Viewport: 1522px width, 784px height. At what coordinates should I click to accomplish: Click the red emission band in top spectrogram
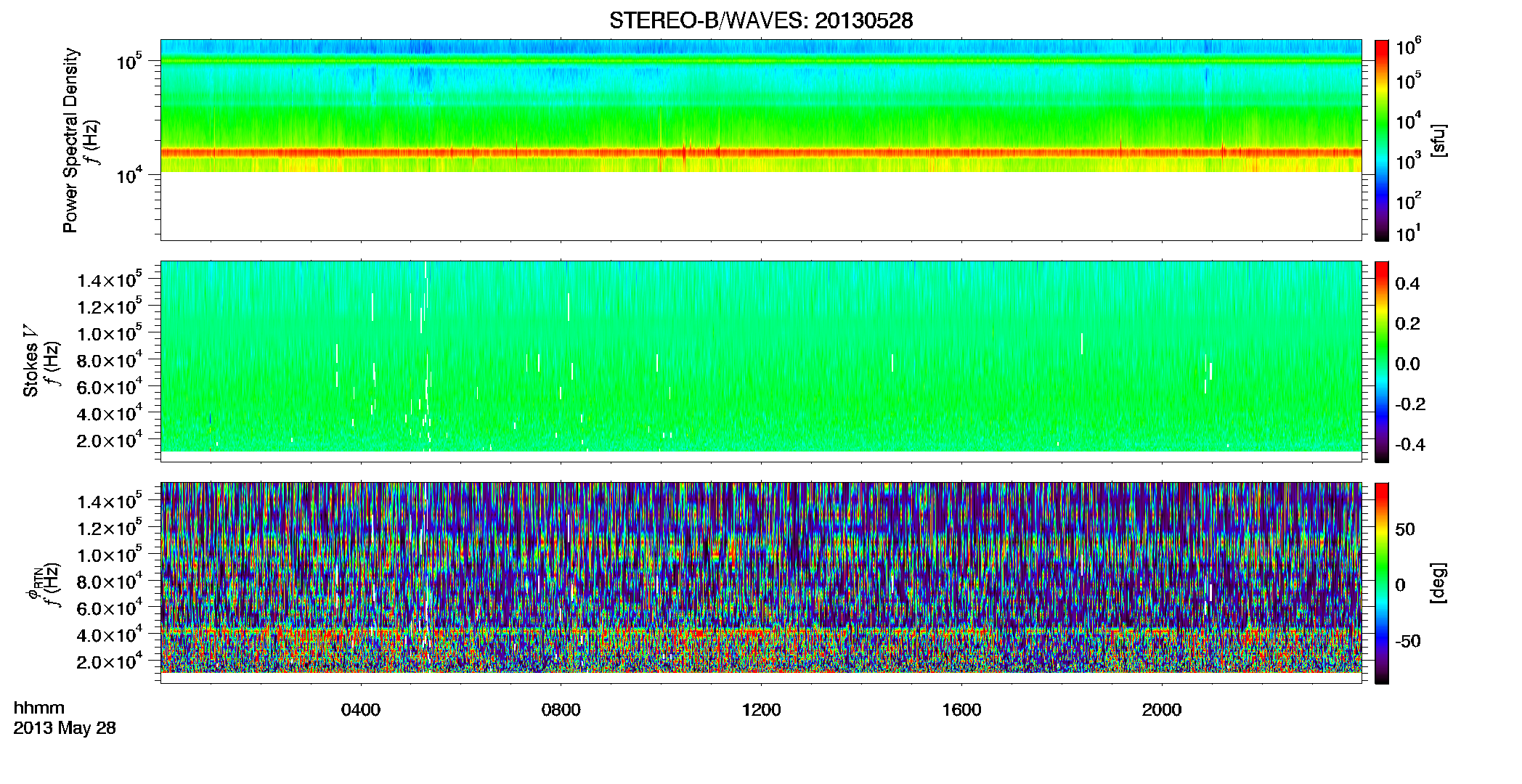[x=761, y=152]
